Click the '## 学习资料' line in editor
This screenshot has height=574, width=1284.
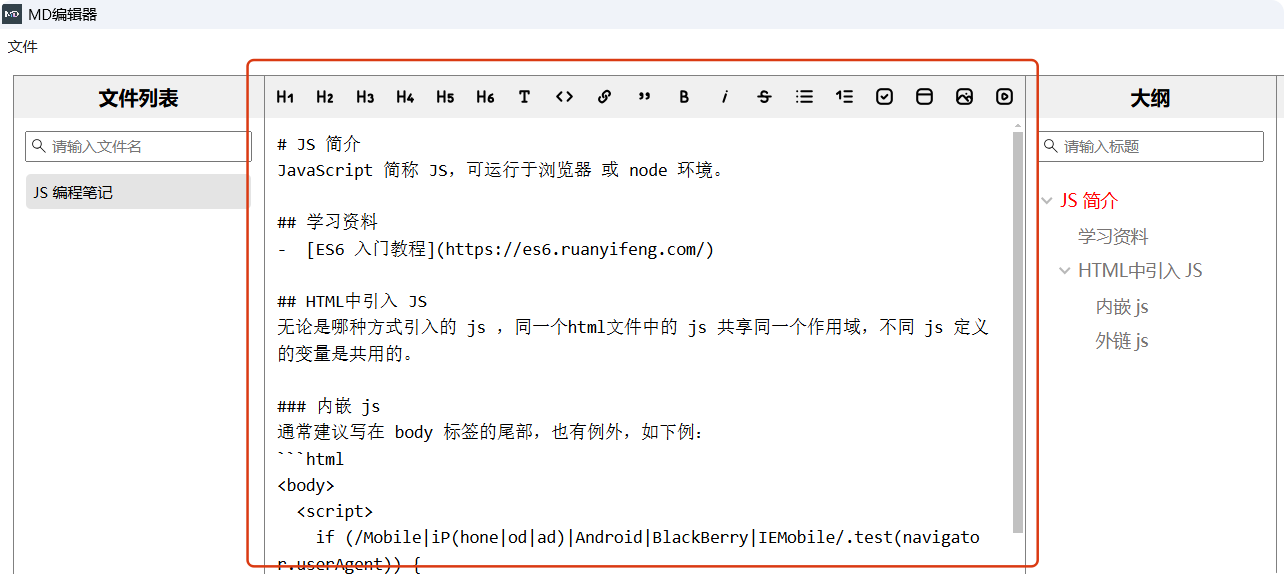point(328,222)
